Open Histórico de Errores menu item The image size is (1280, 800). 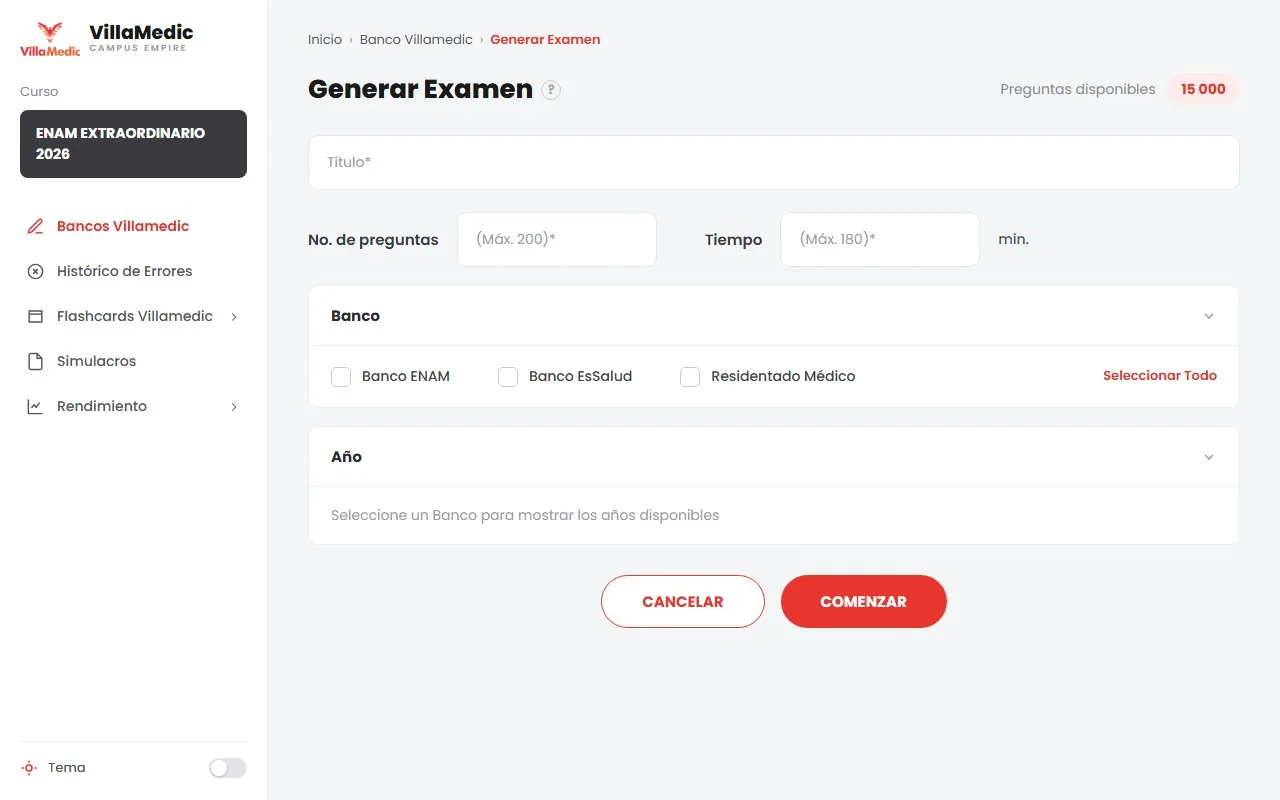(x=124, y=271)
